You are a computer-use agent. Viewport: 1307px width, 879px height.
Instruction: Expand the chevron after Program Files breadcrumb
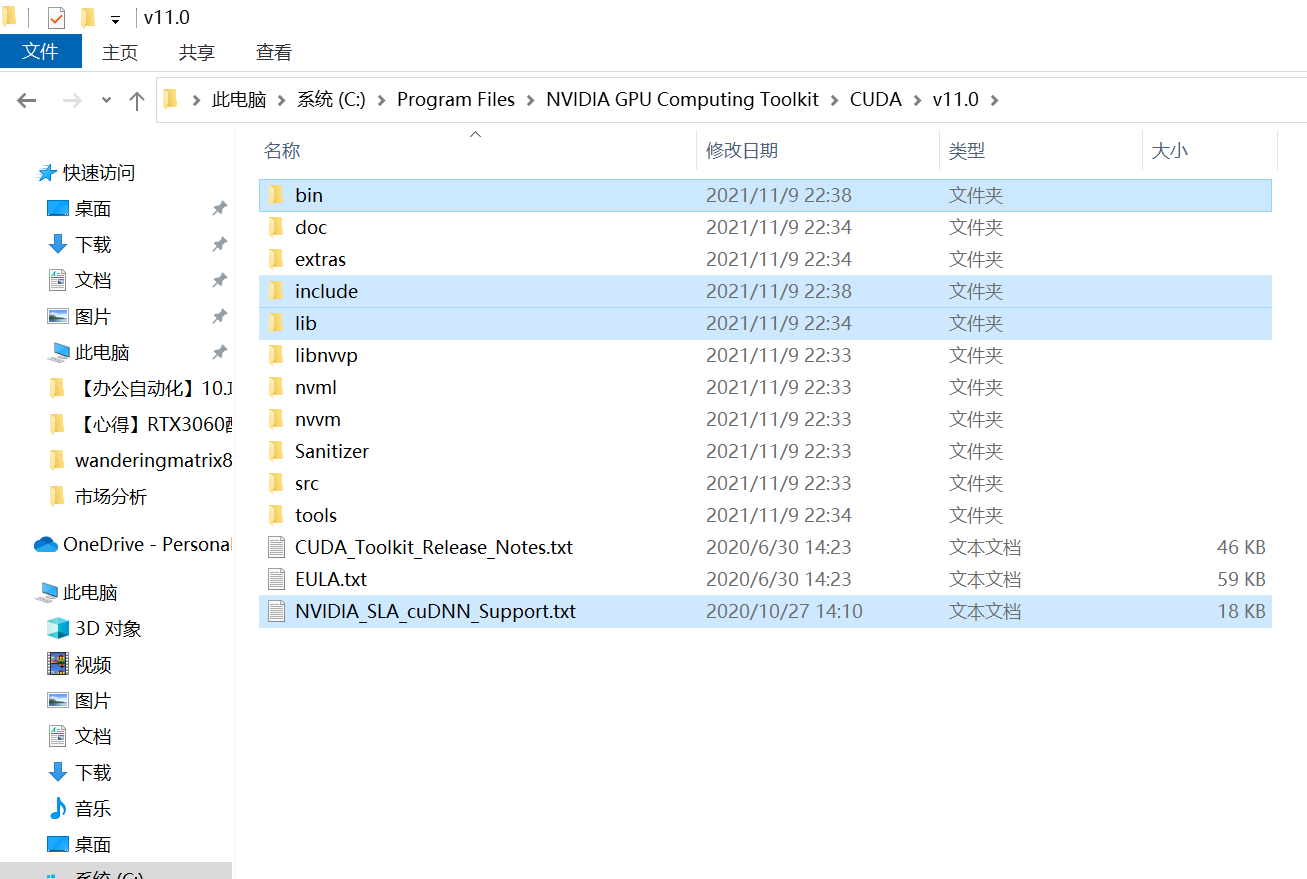530,100
